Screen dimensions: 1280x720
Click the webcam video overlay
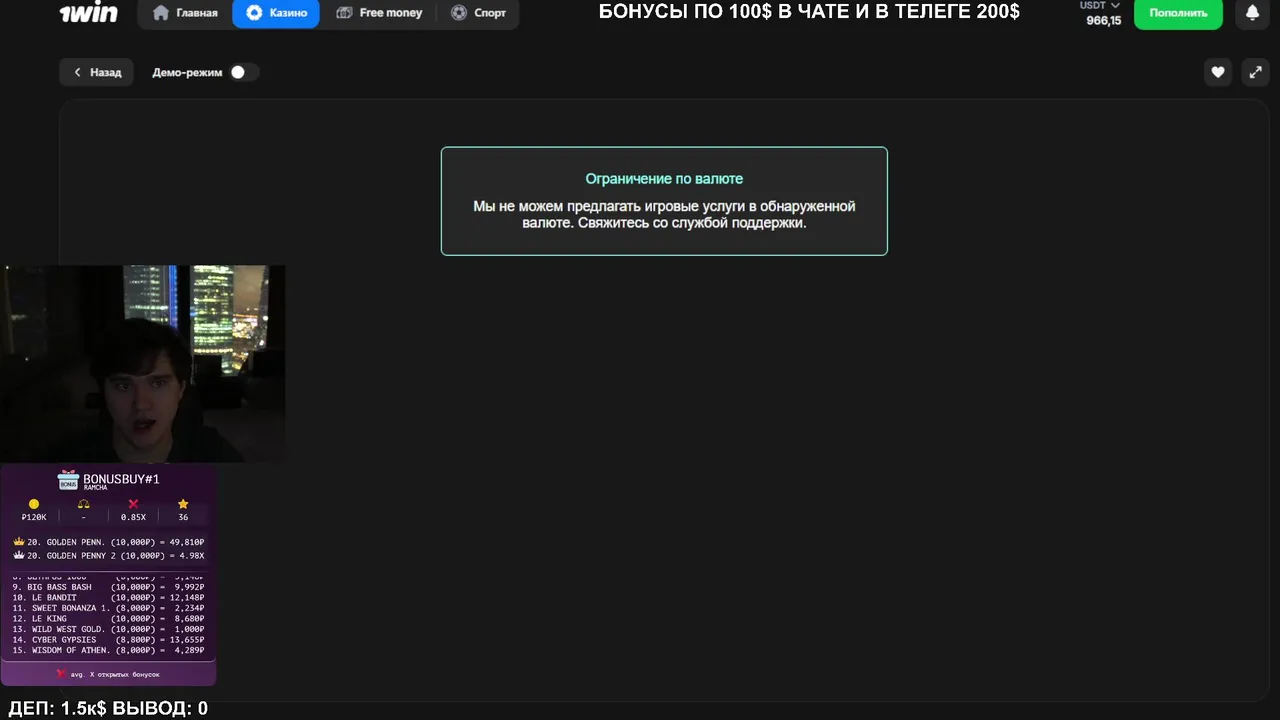tap(142, 363)
